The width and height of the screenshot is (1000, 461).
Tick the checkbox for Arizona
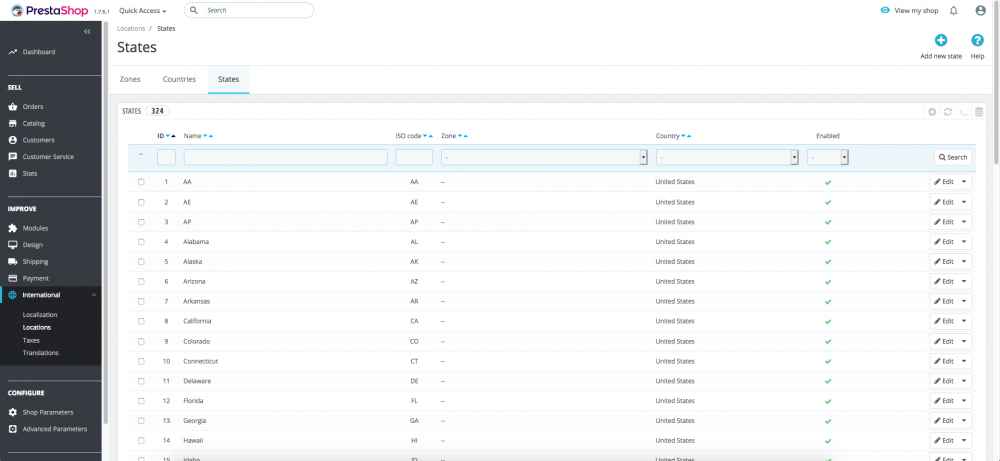(x=141, y=281)
